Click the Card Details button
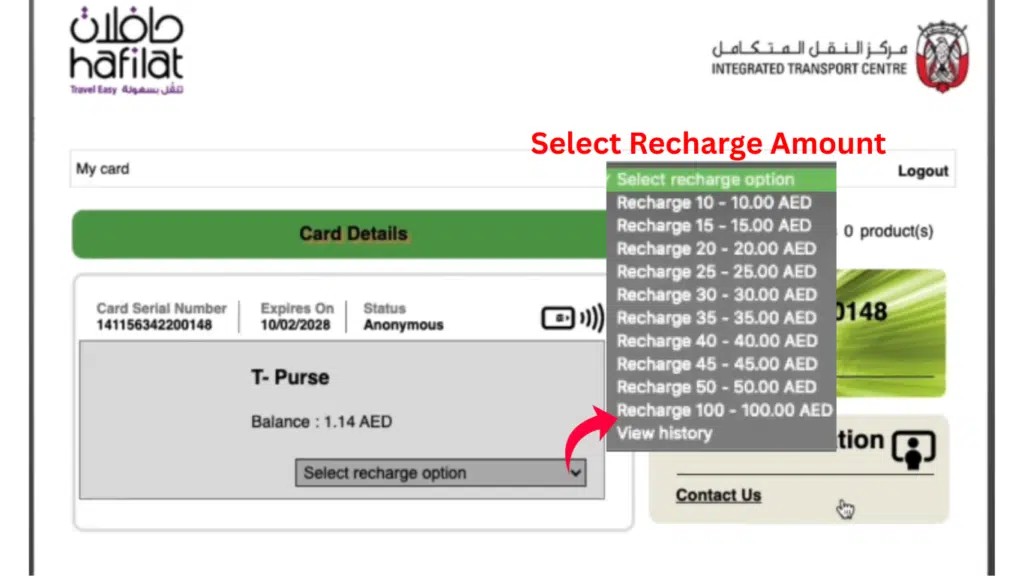 click(x=353, y=233)
